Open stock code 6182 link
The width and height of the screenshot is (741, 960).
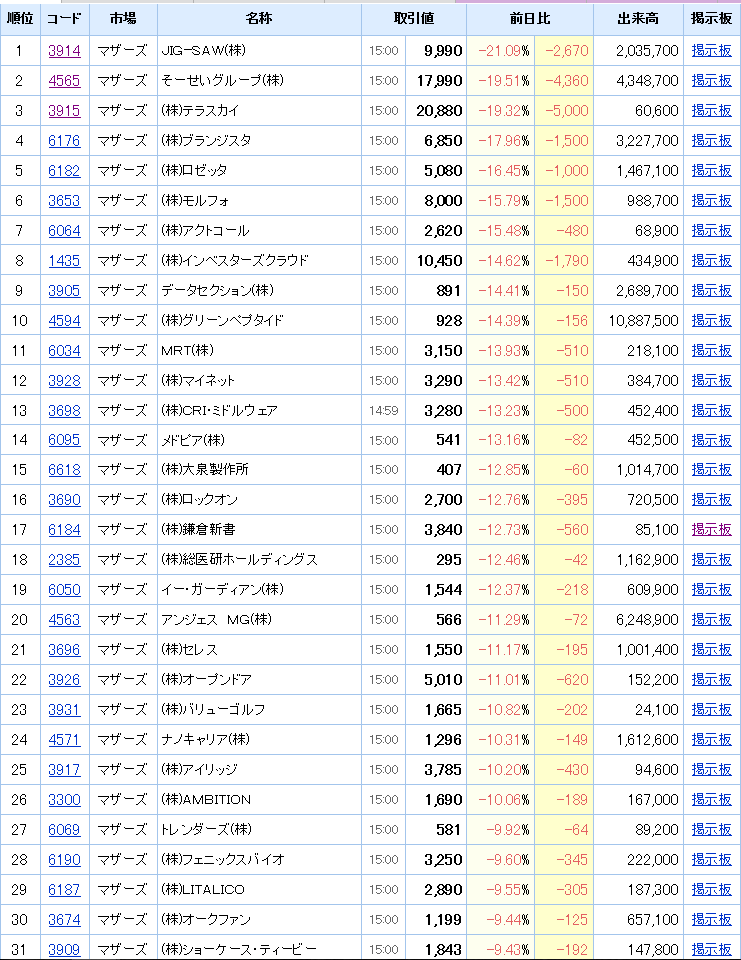tap(64, 171)
